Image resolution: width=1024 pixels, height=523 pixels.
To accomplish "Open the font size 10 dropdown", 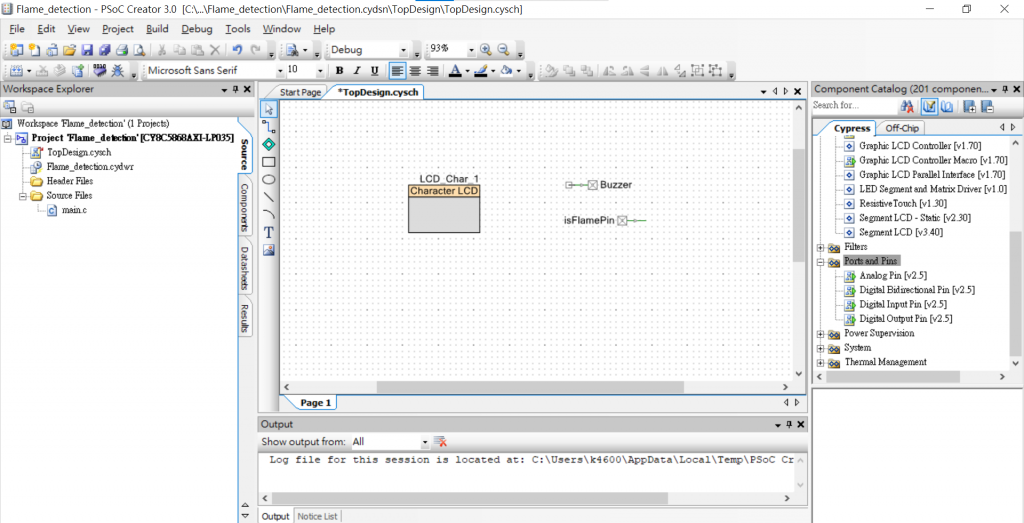I will [x=320, y=71].
